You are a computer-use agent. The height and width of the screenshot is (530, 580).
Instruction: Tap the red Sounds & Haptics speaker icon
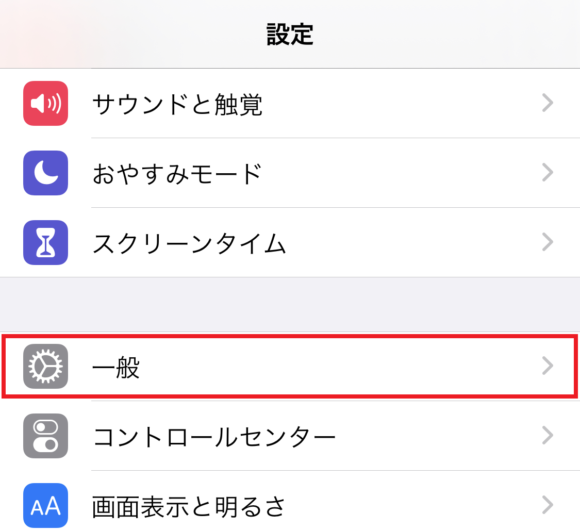tap(45, 103)
